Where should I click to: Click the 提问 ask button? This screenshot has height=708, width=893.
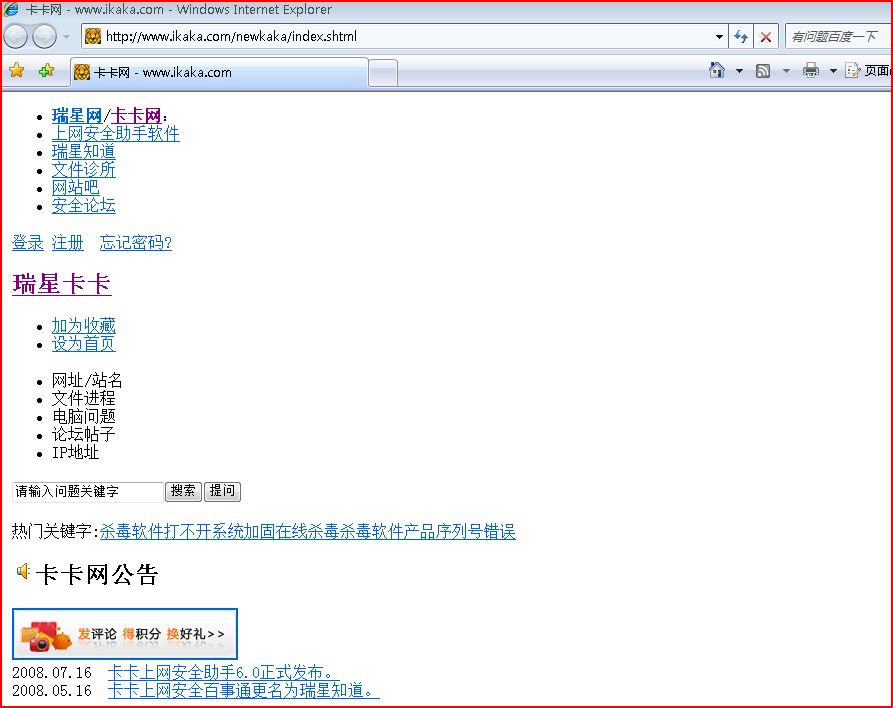pos(222,491)
